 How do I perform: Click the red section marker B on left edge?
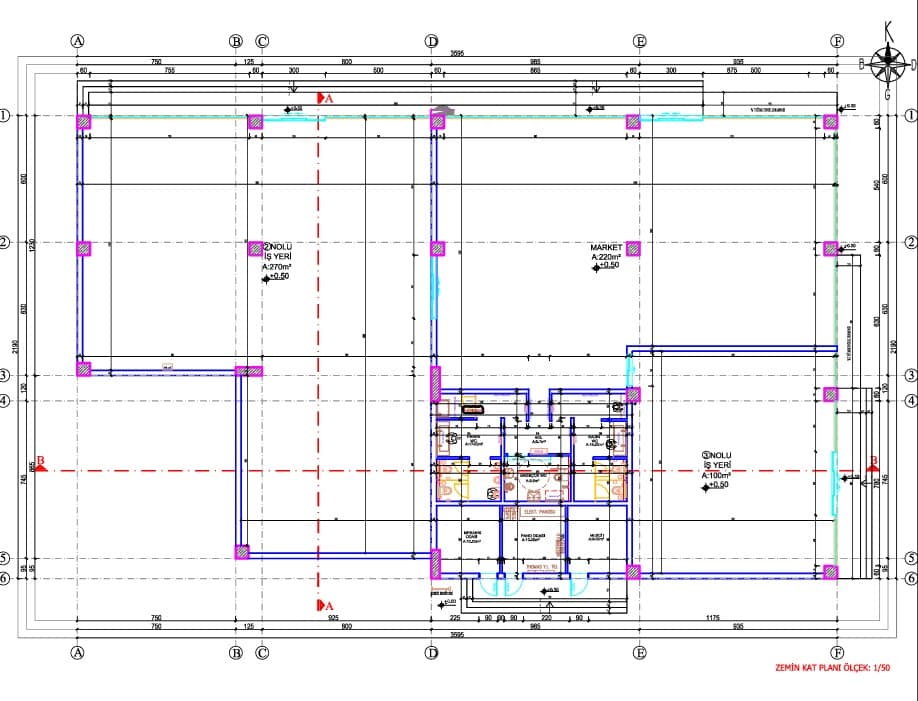pos(40,464)
